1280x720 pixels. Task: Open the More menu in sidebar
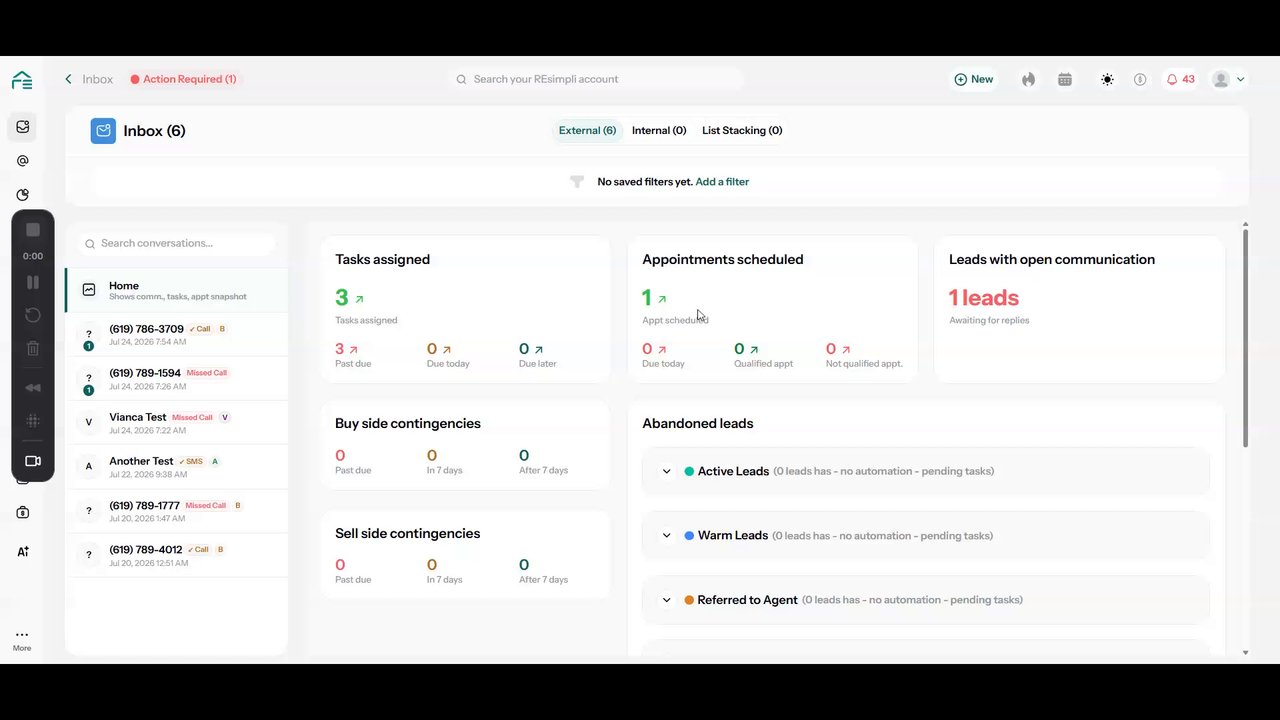[22, 640]
